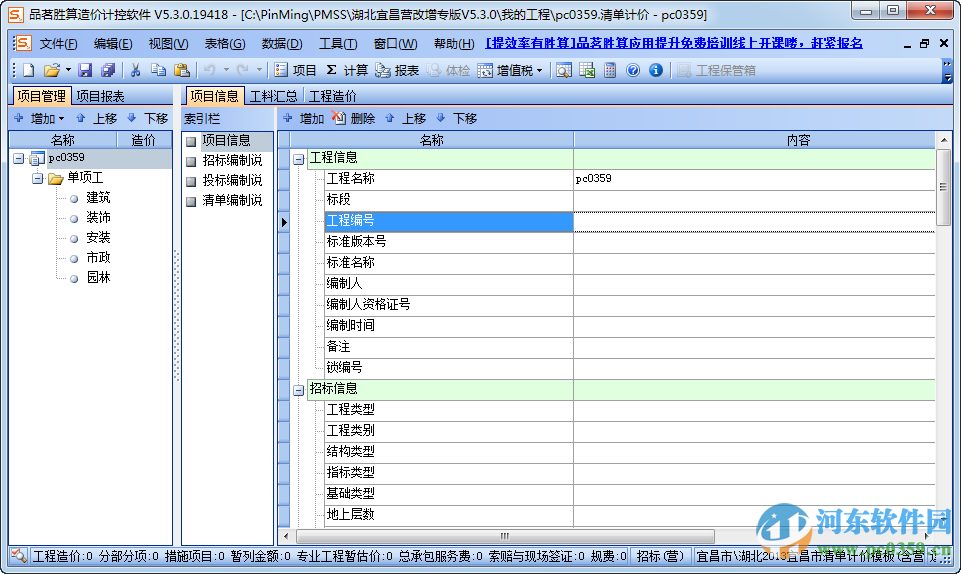Click the status bar icon at bottom left
Viewport: 961px width, 574px height.
[18, 556]
